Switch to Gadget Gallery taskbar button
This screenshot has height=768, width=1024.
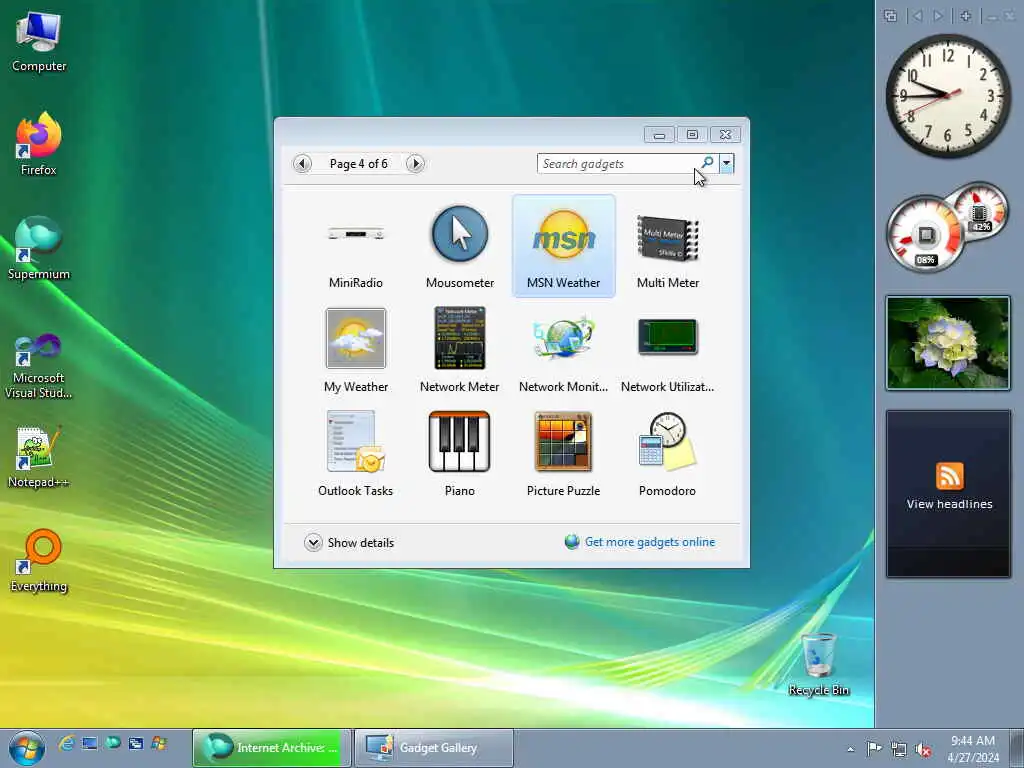(434, 748)
